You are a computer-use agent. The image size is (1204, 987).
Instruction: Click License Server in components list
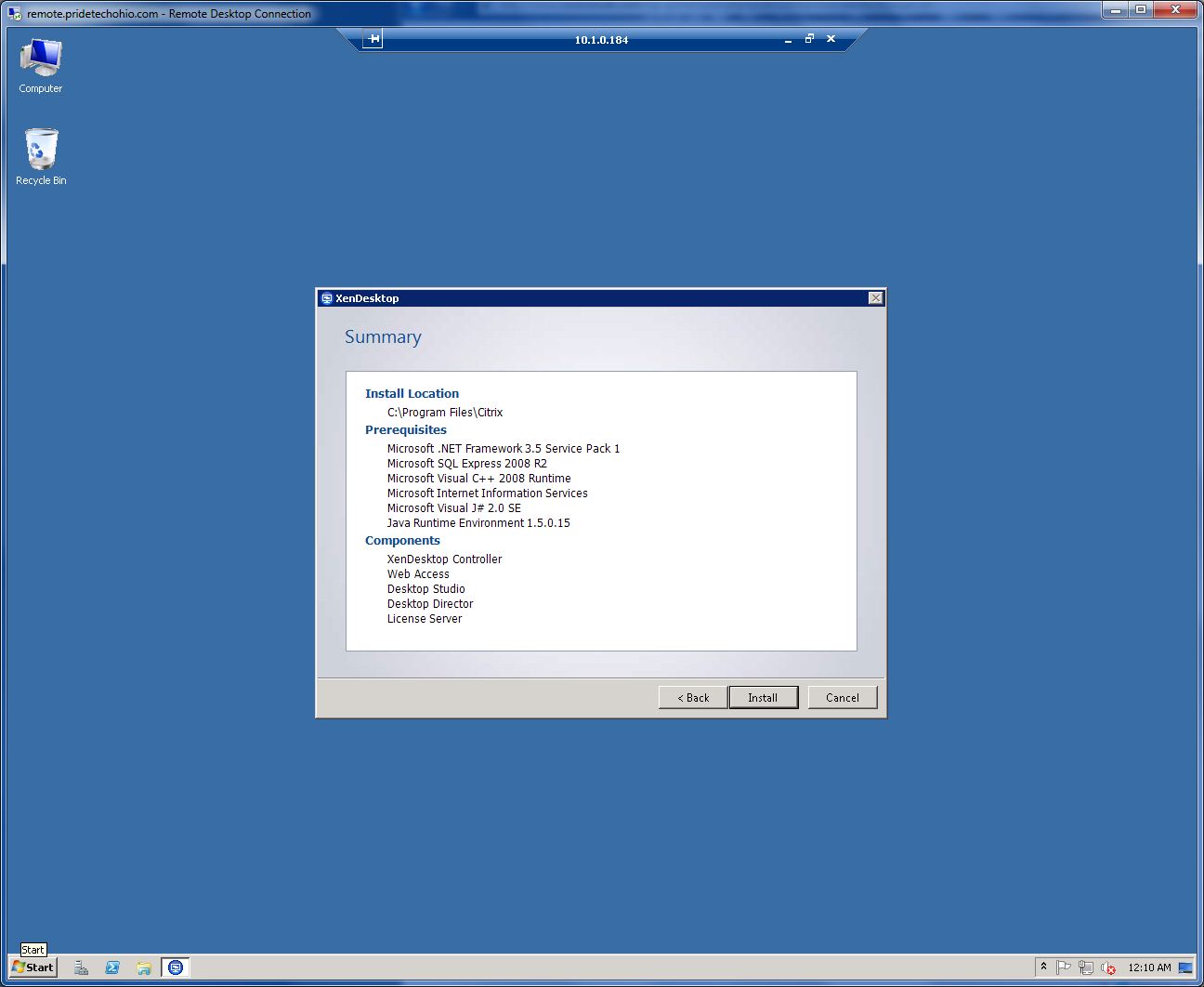point(425,619)
